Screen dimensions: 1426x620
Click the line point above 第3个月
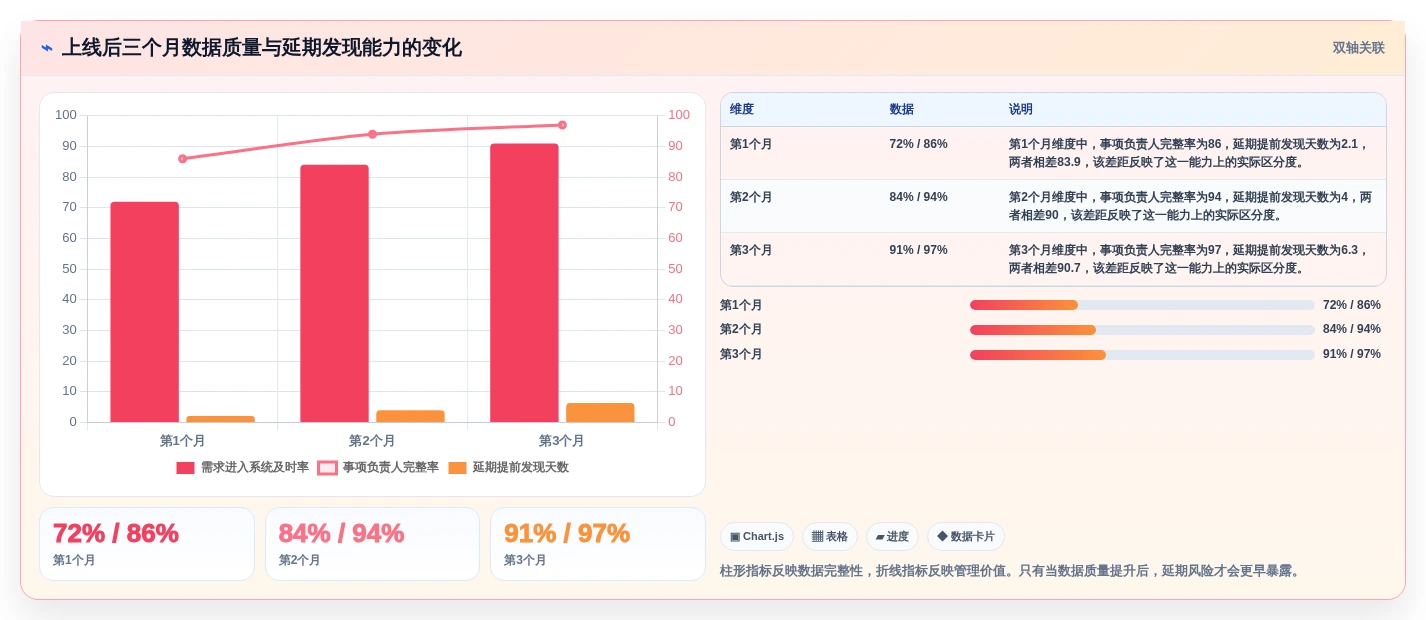pos(562,125)
